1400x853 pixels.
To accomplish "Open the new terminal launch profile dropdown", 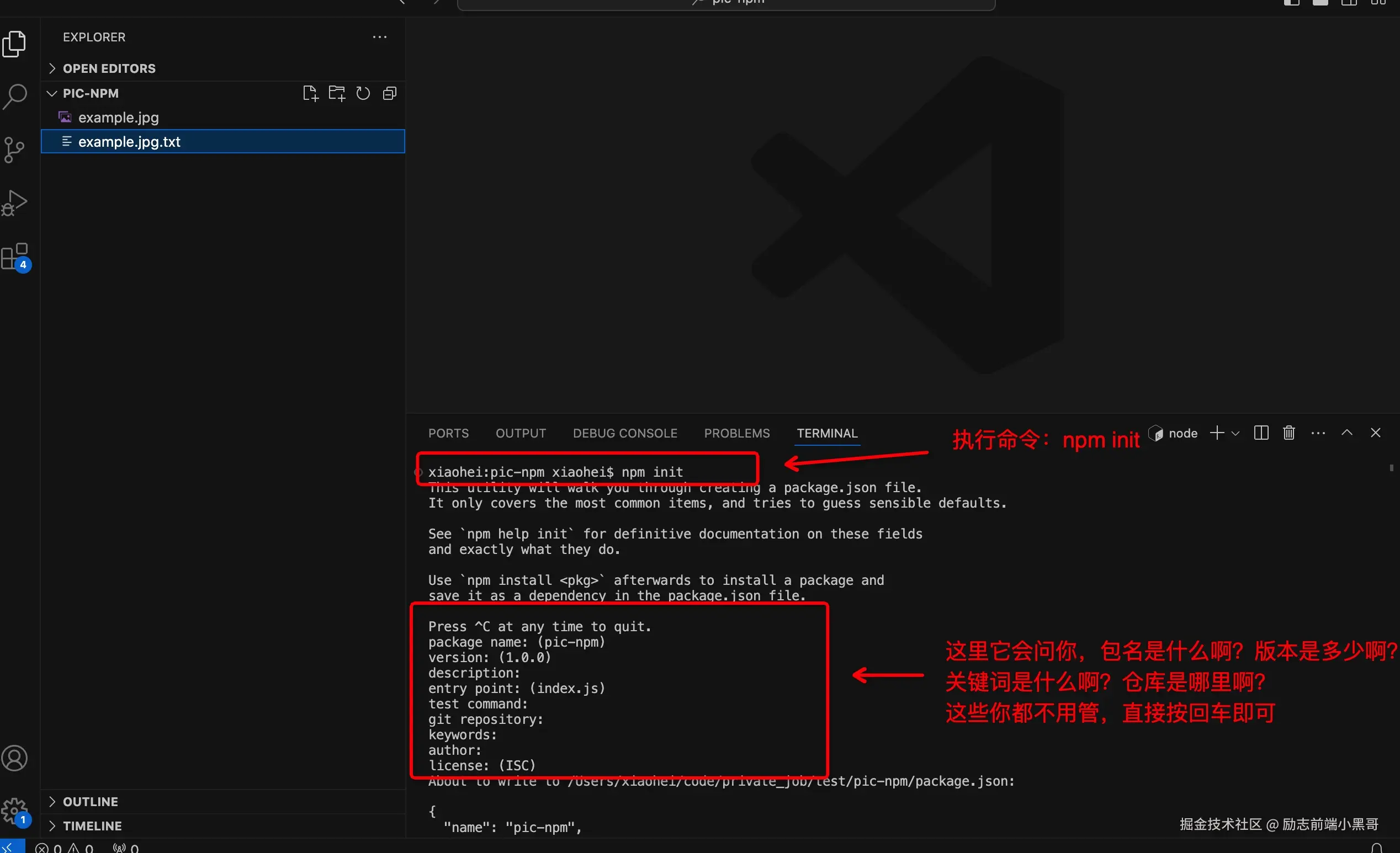I will 1235,433.
